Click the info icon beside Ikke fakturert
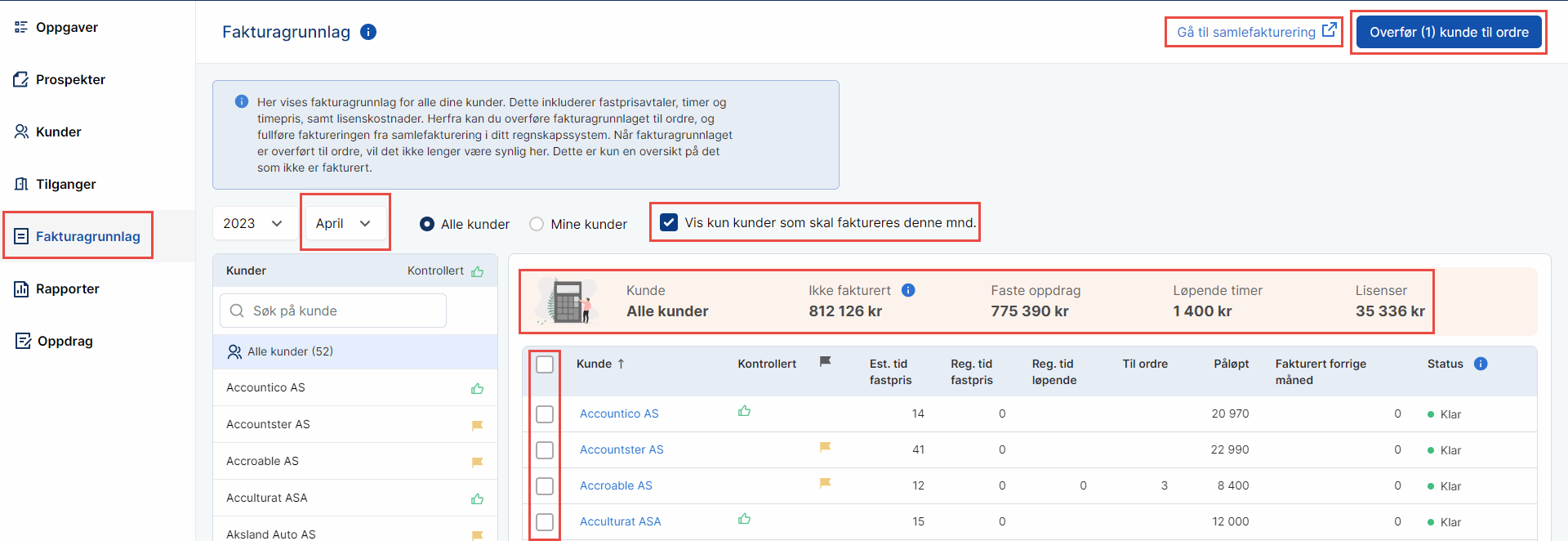The width and height of the screenshot is (1568, 541). pos(908,290)
